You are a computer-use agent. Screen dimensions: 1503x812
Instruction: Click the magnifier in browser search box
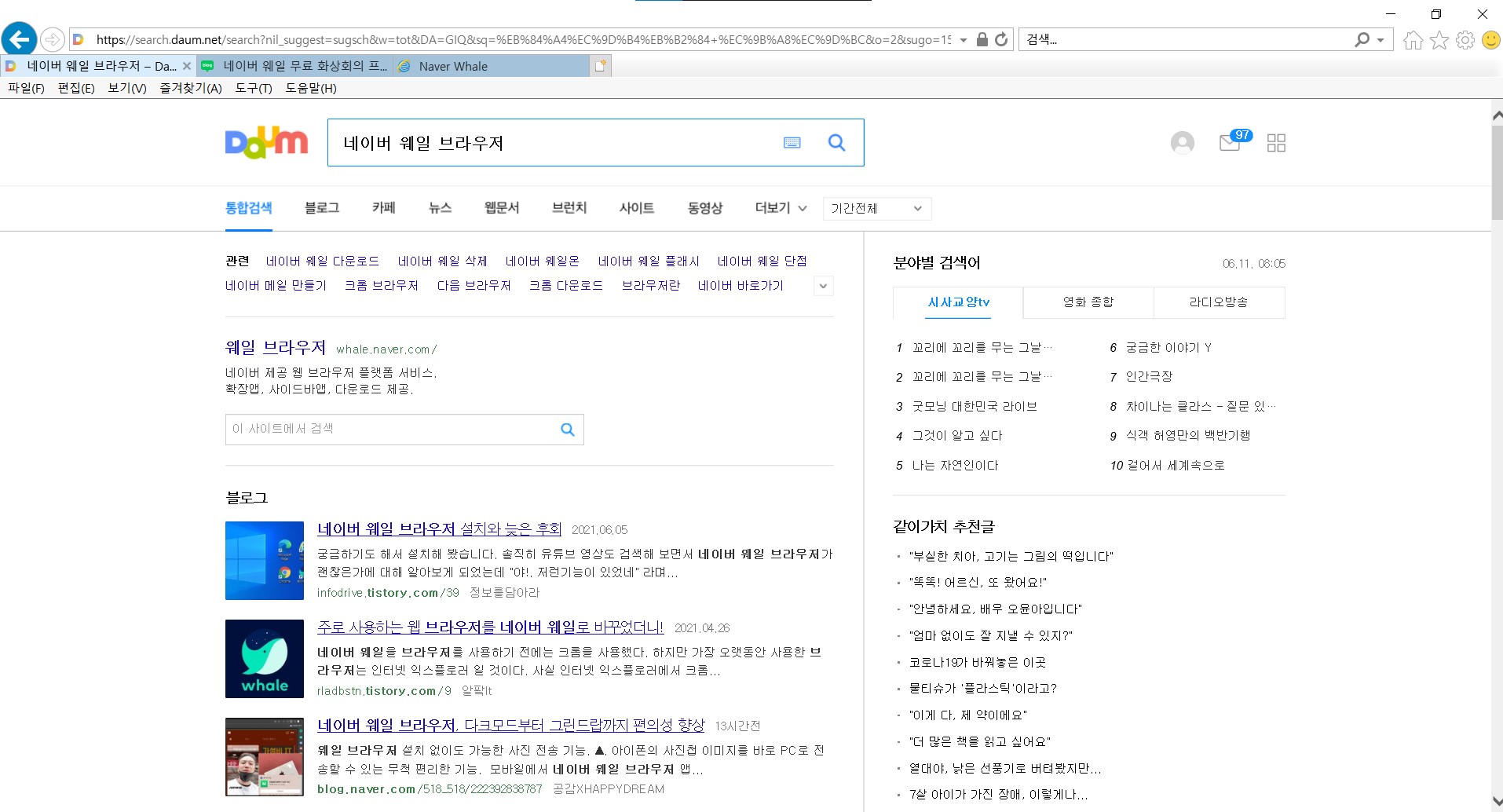coord(1362,39)
